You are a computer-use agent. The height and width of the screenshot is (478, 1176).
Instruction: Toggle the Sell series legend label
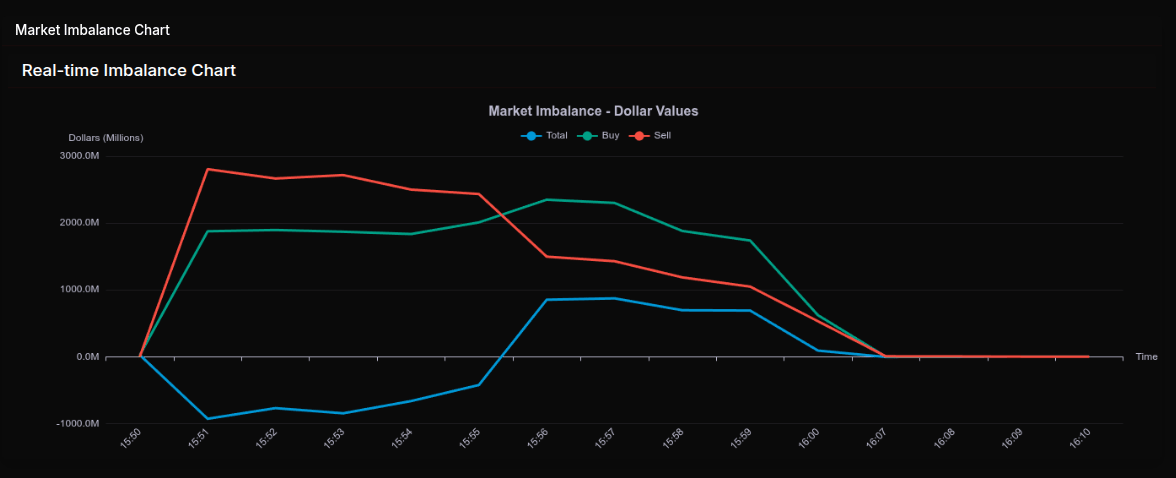pos(662,135)
